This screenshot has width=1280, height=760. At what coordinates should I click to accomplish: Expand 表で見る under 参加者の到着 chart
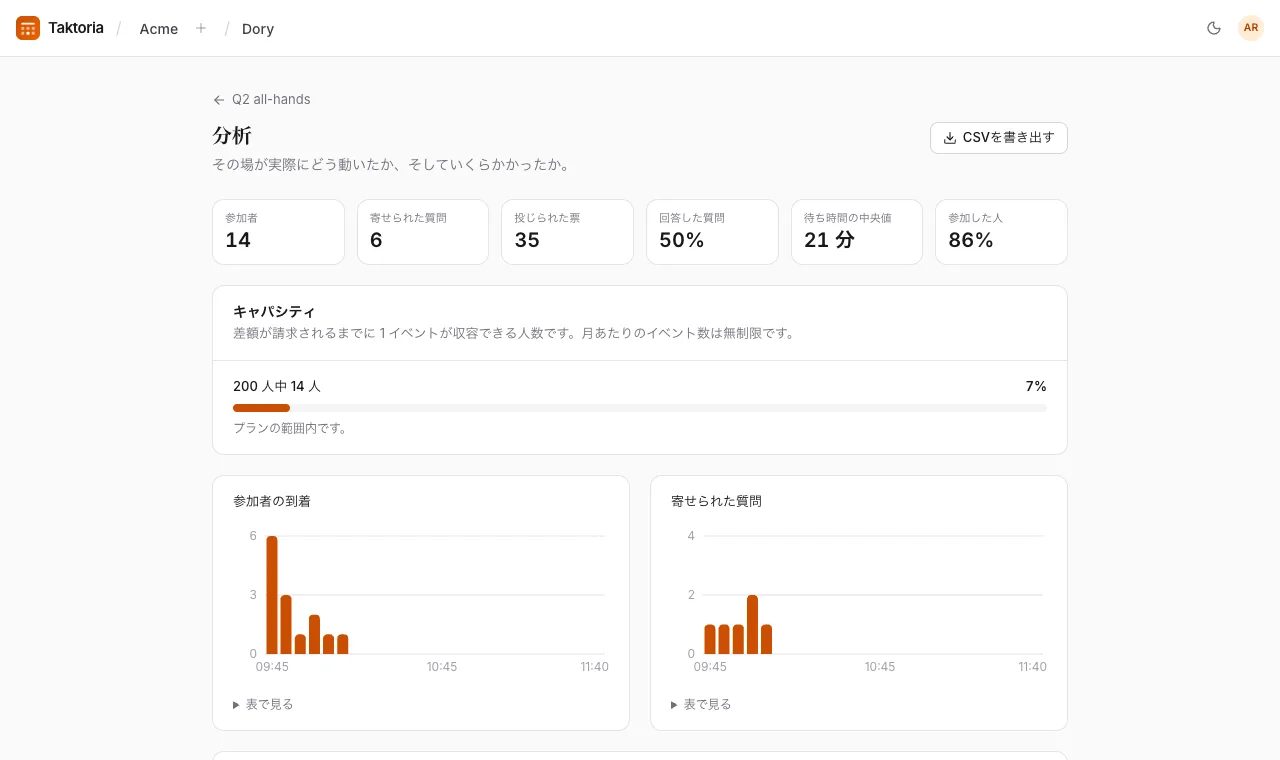pyautogui.click(x=264, y=704)
